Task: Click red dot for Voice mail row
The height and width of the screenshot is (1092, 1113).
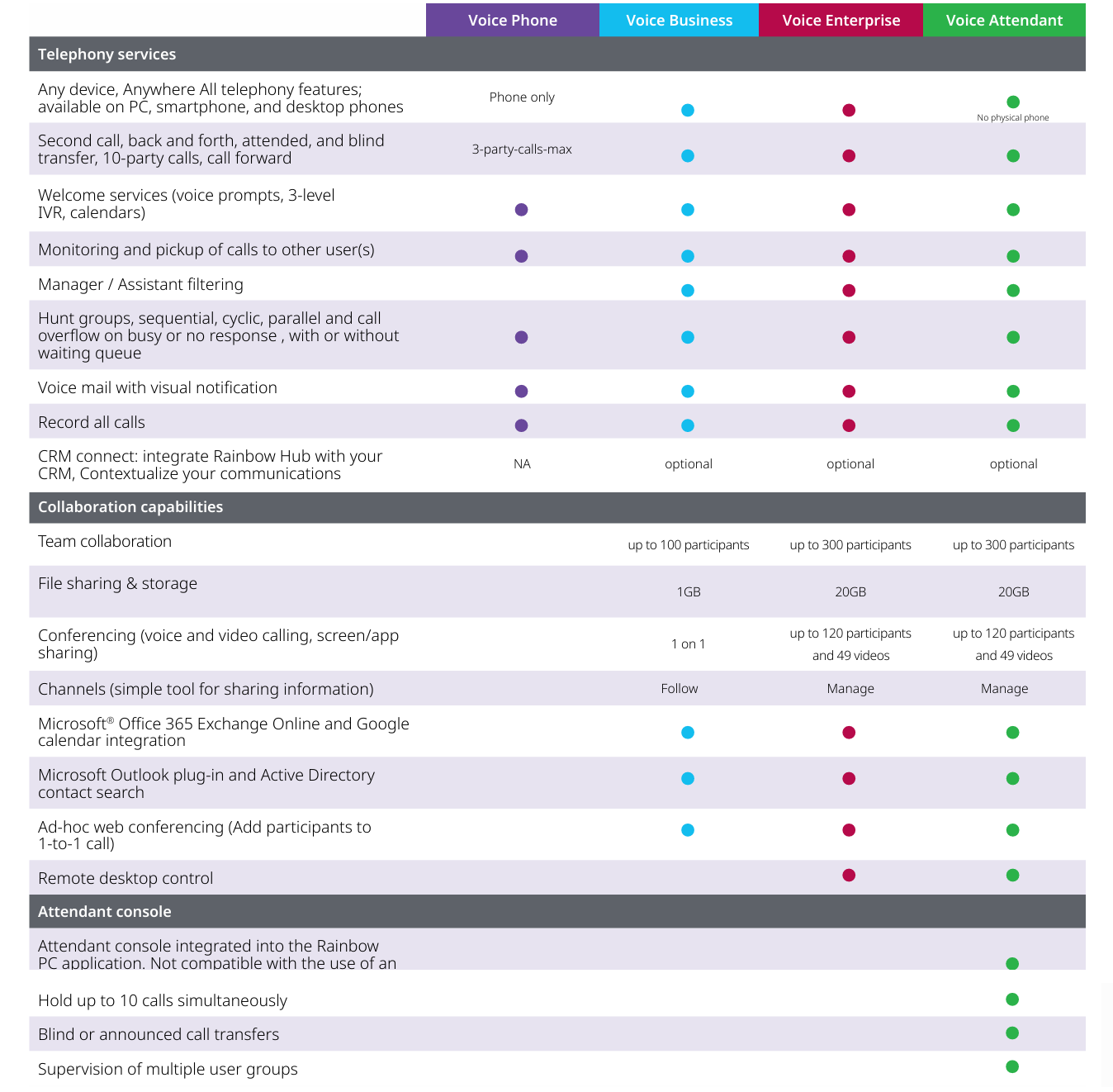Action: [849, 392]
